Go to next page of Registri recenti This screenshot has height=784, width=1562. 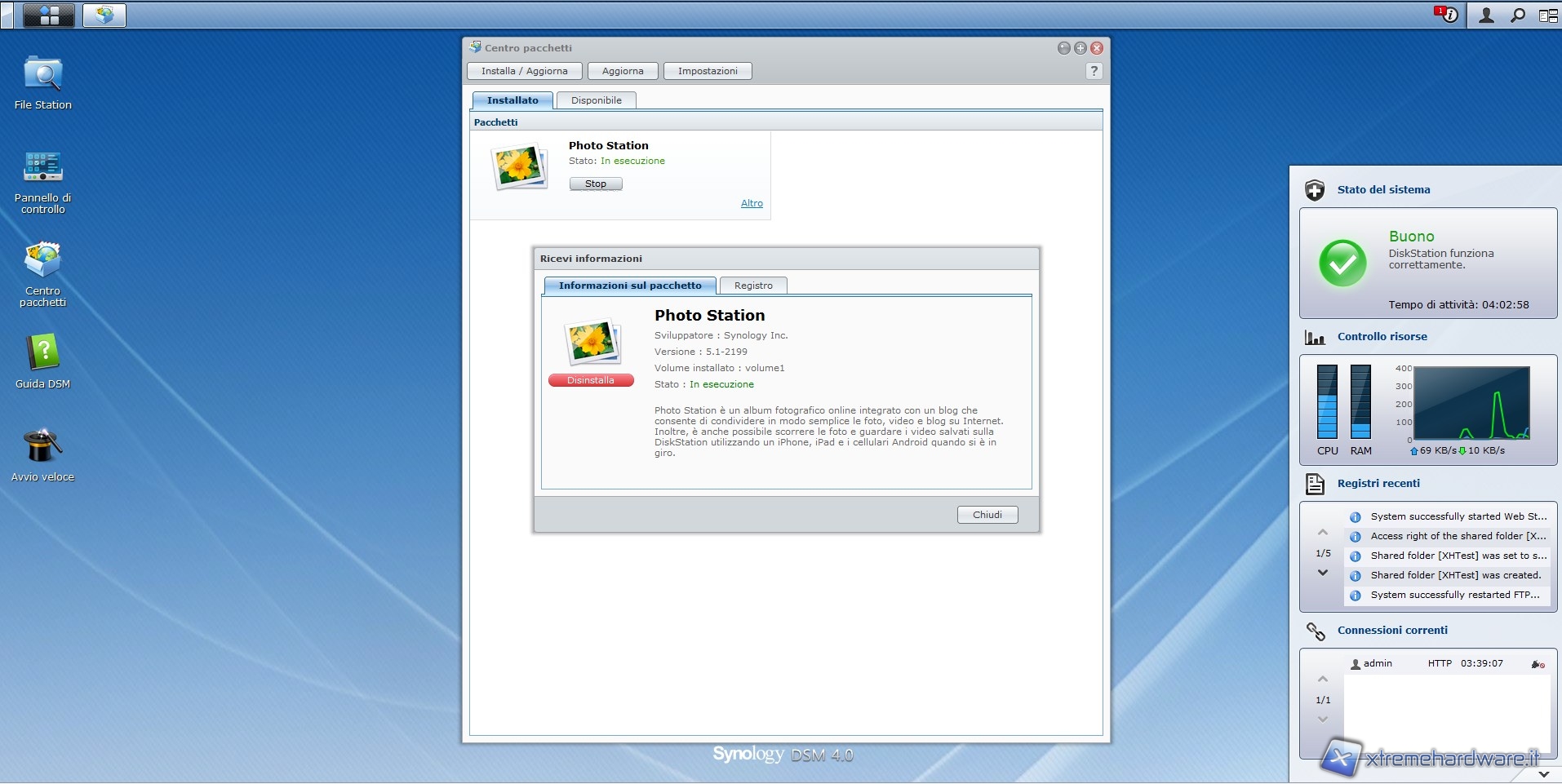[x=1323, y=573]
